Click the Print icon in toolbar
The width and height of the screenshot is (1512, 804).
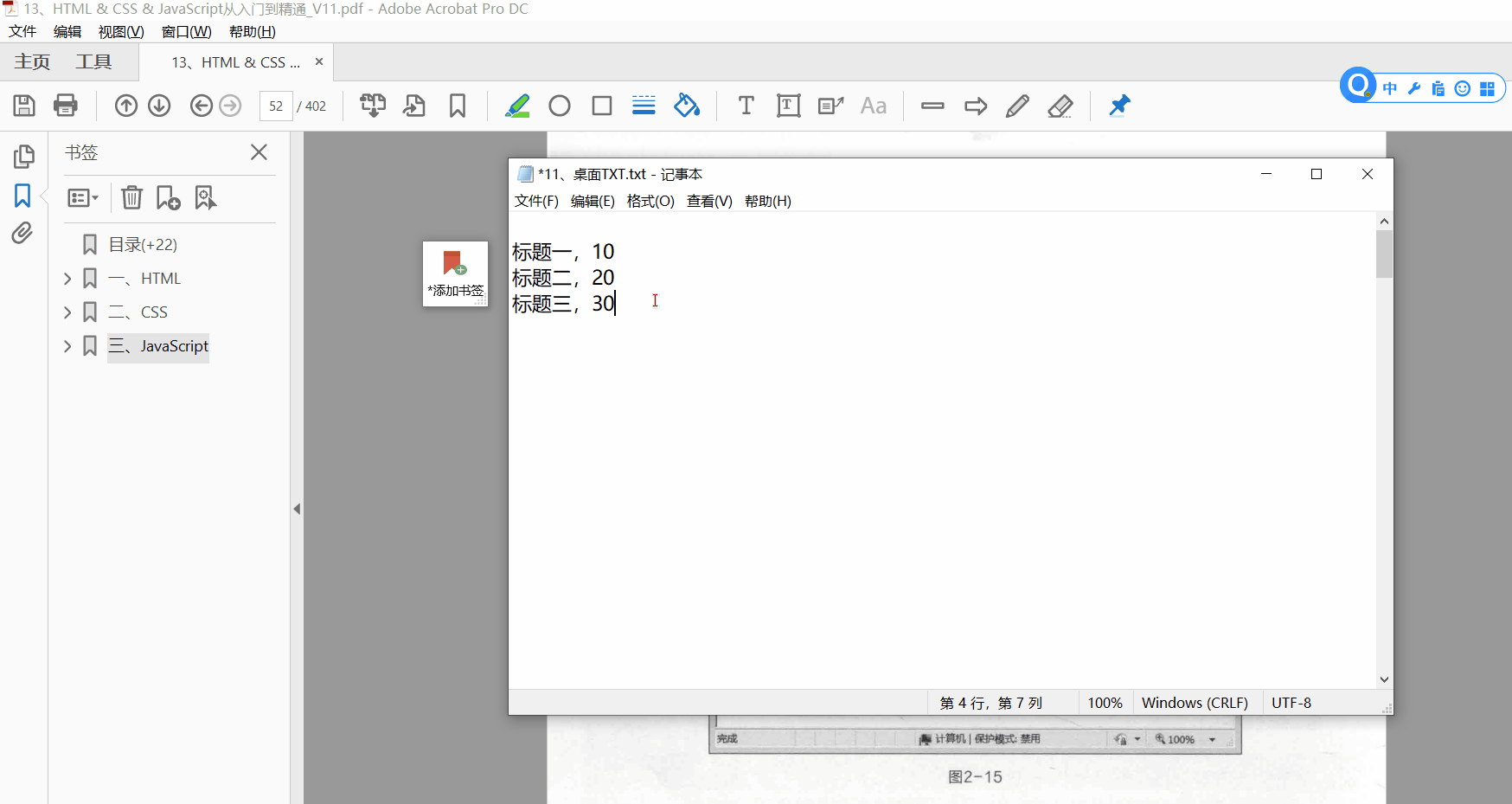click(66, 106)
